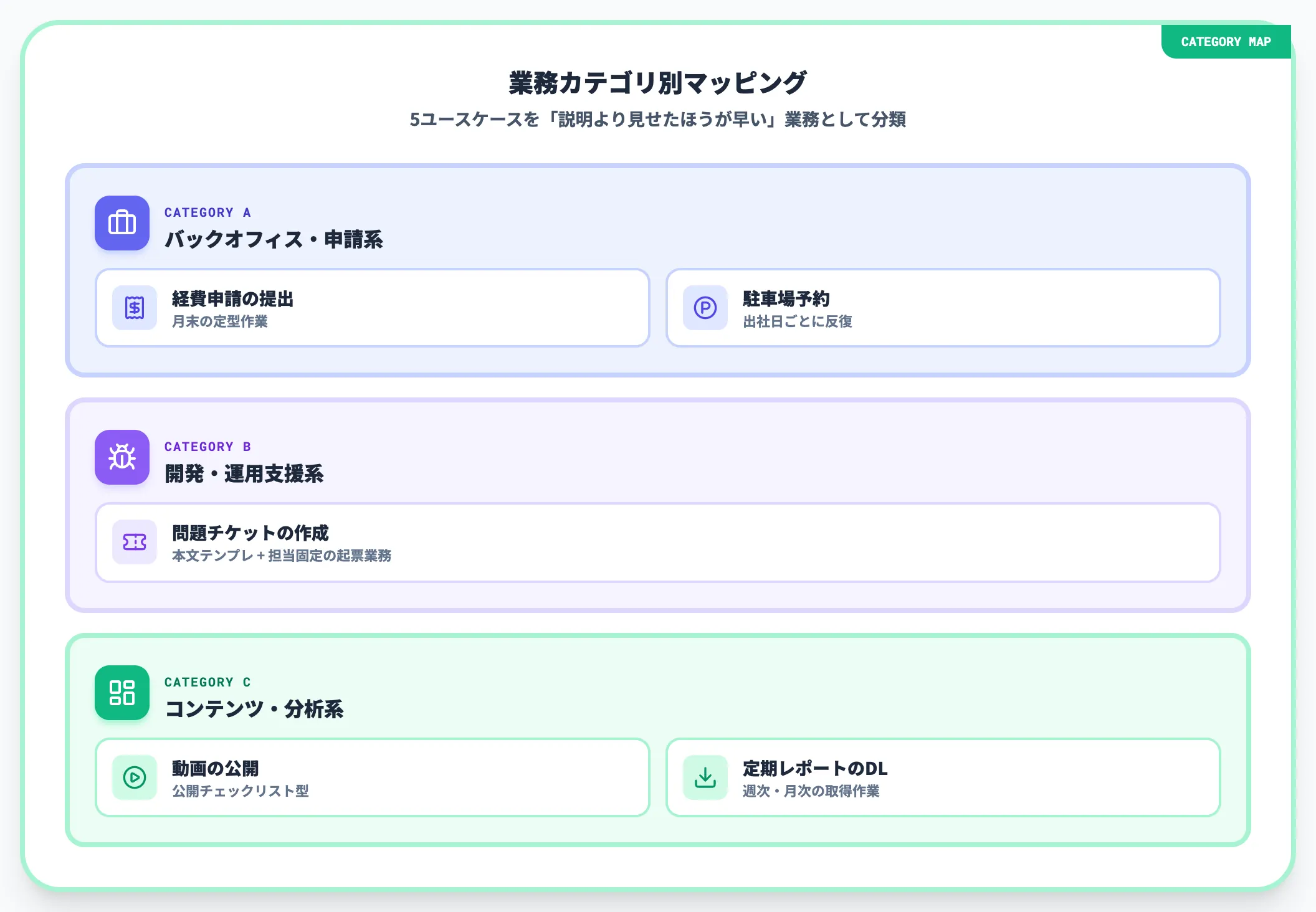Screen dimensions: 1316x912
Task: Click the parking P icon beside 駐車場予約
Action: 705,308
